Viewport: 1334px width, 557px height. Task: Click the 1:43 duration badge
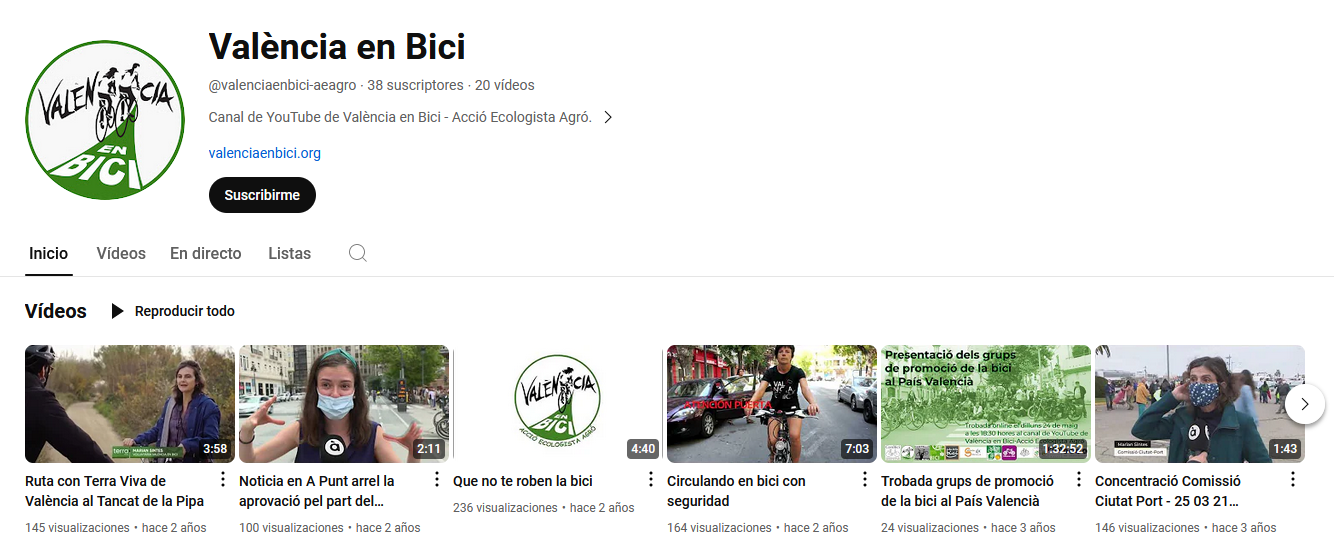pyautogui.click(x=1285, y=449)
